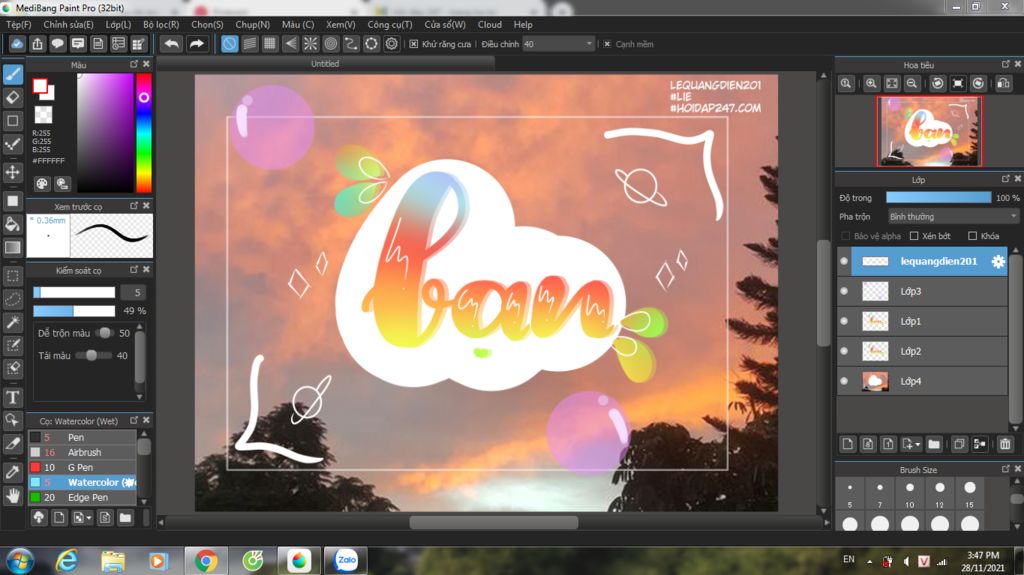Click the cloud save icon in toolbar
This screenshot has width=1024, height=575.
(17, 44)
